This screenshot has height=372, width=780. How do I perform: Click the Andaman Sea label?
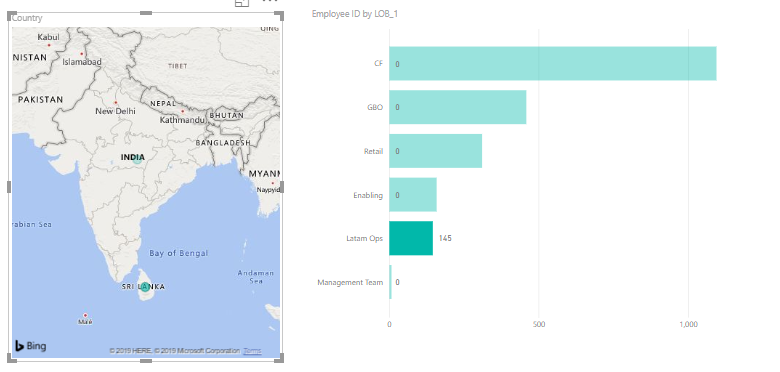pos(256,277)
